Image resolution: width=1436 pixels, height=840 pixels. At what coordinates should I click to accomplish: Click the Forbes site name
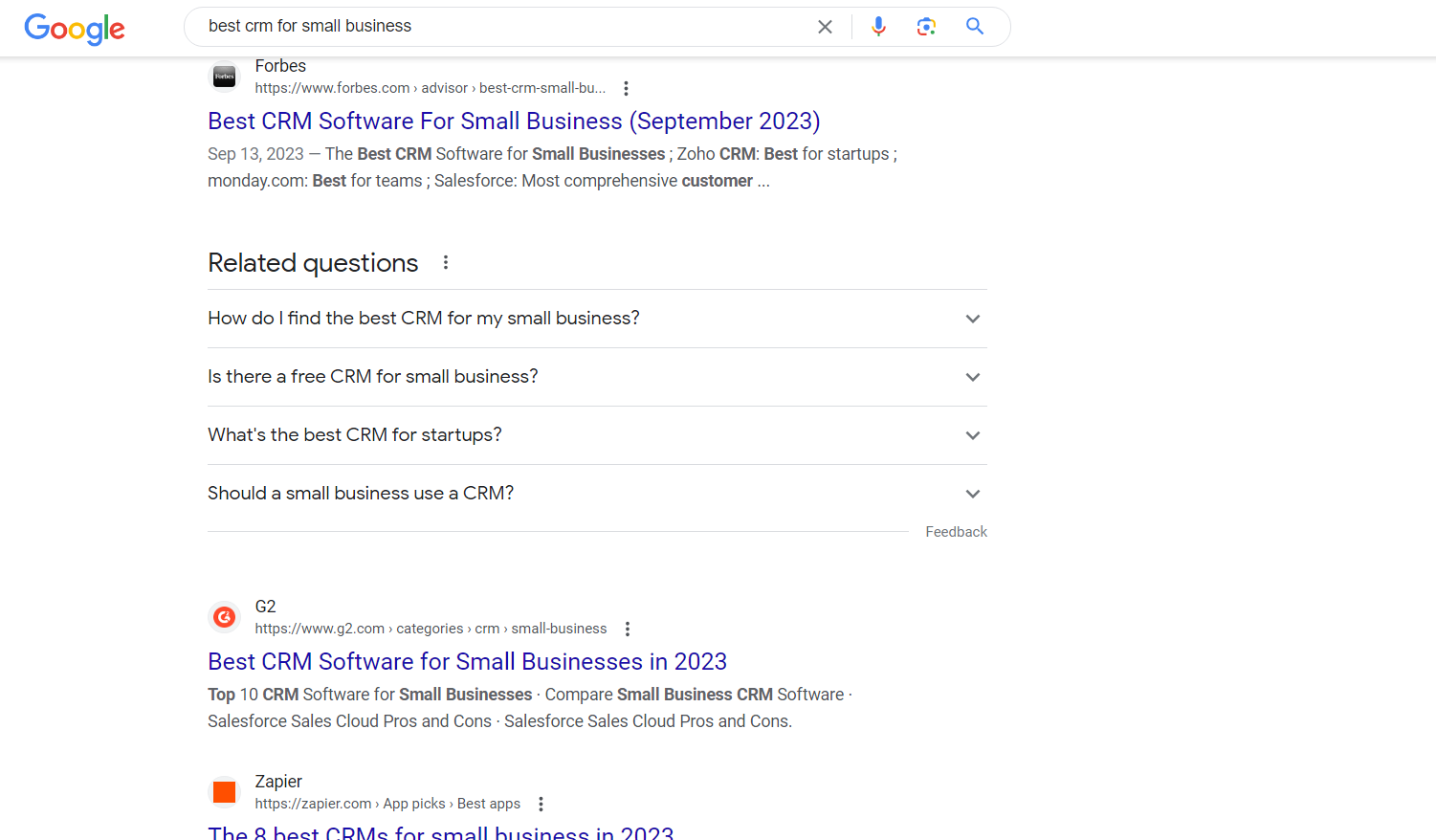pyautogui.click(x=280, y=66)
